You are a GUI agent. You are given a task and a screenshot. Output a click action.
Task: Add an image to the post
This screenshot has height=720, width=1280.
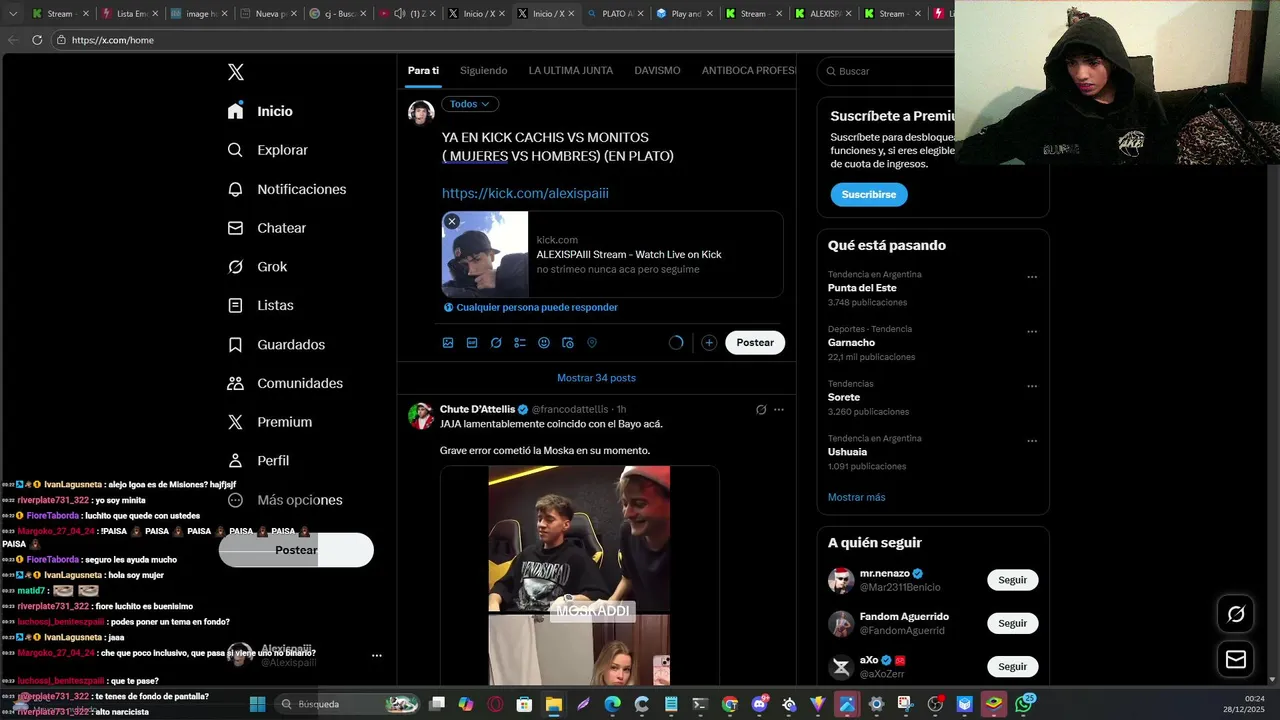tap(448, 343)
